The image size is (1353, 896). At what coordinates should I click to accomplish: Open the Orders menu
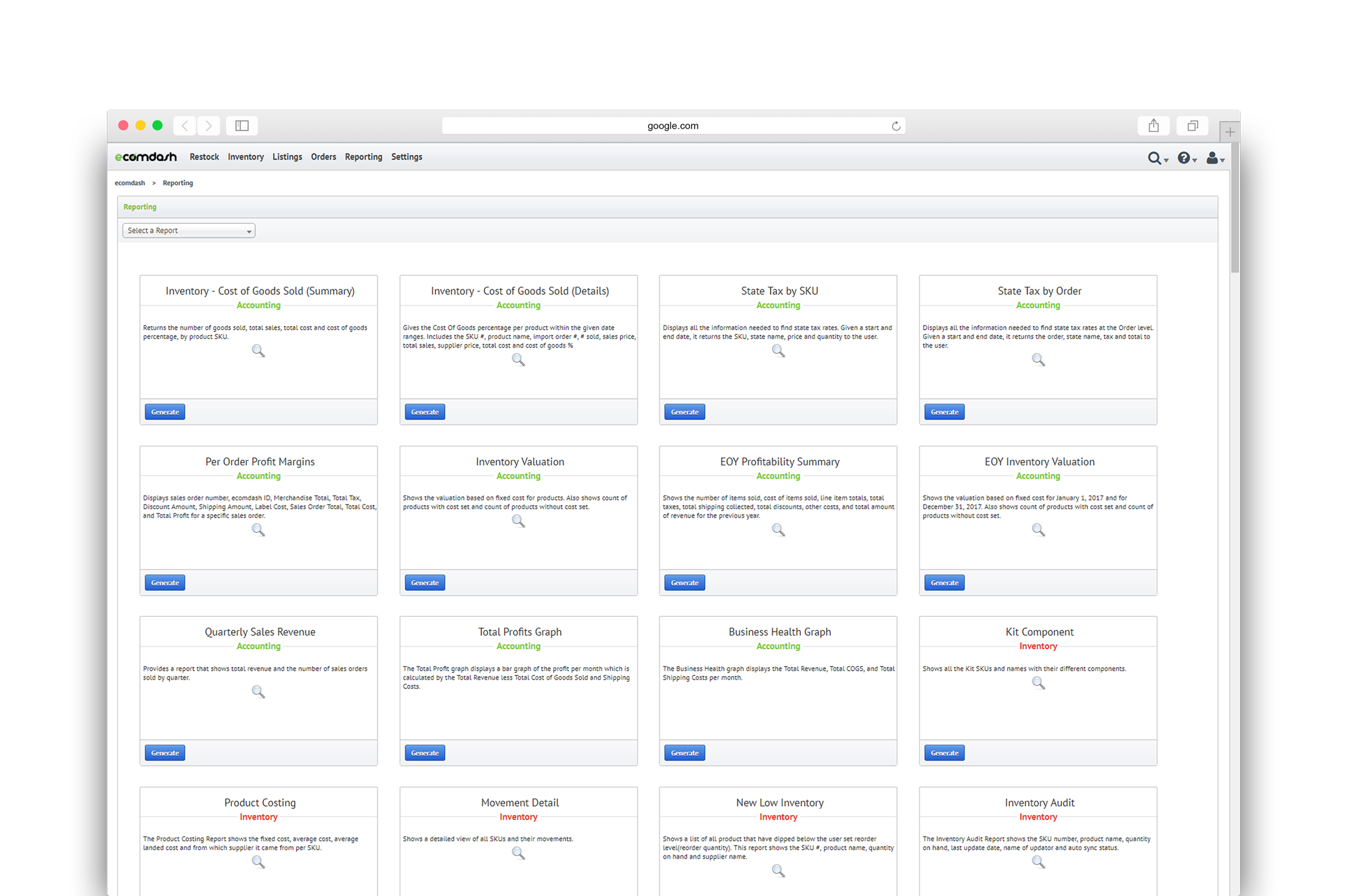(323, 157)
